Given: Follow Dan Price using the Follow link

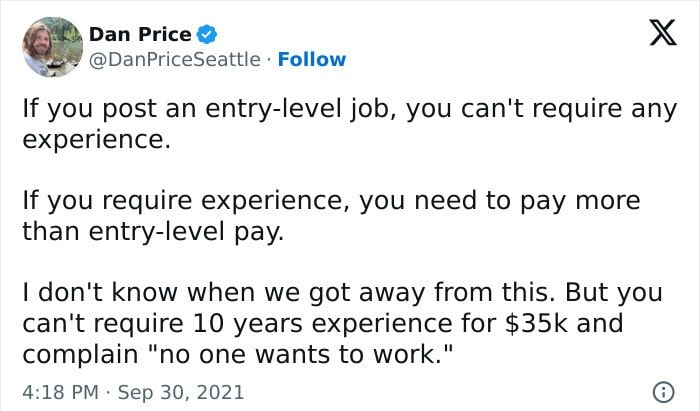Looking at the screenshot, I should pyautogui.click(x=312, y=59).
